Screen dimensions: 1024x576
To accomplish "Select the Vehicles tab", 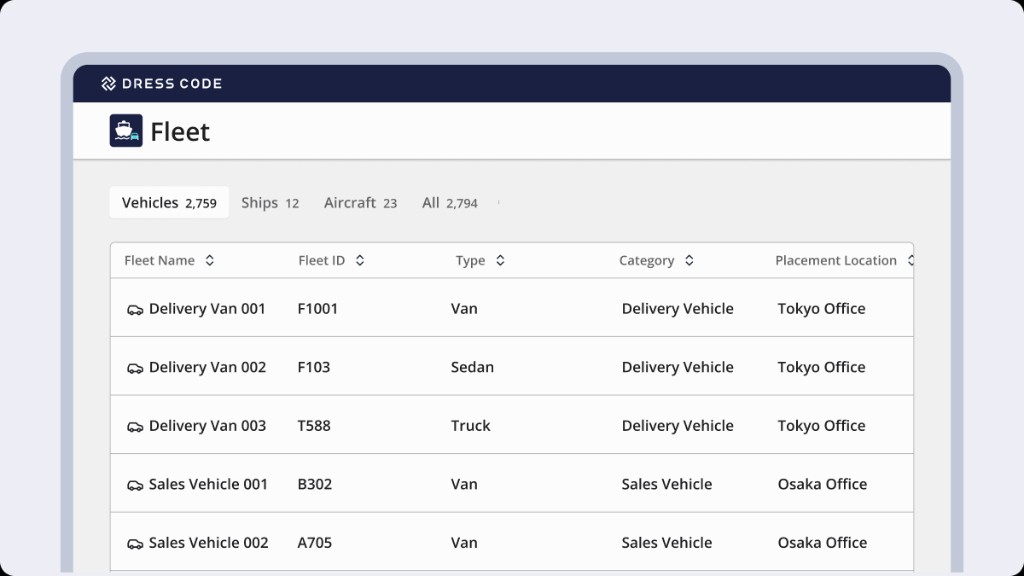I will click(x=168, y=202).
